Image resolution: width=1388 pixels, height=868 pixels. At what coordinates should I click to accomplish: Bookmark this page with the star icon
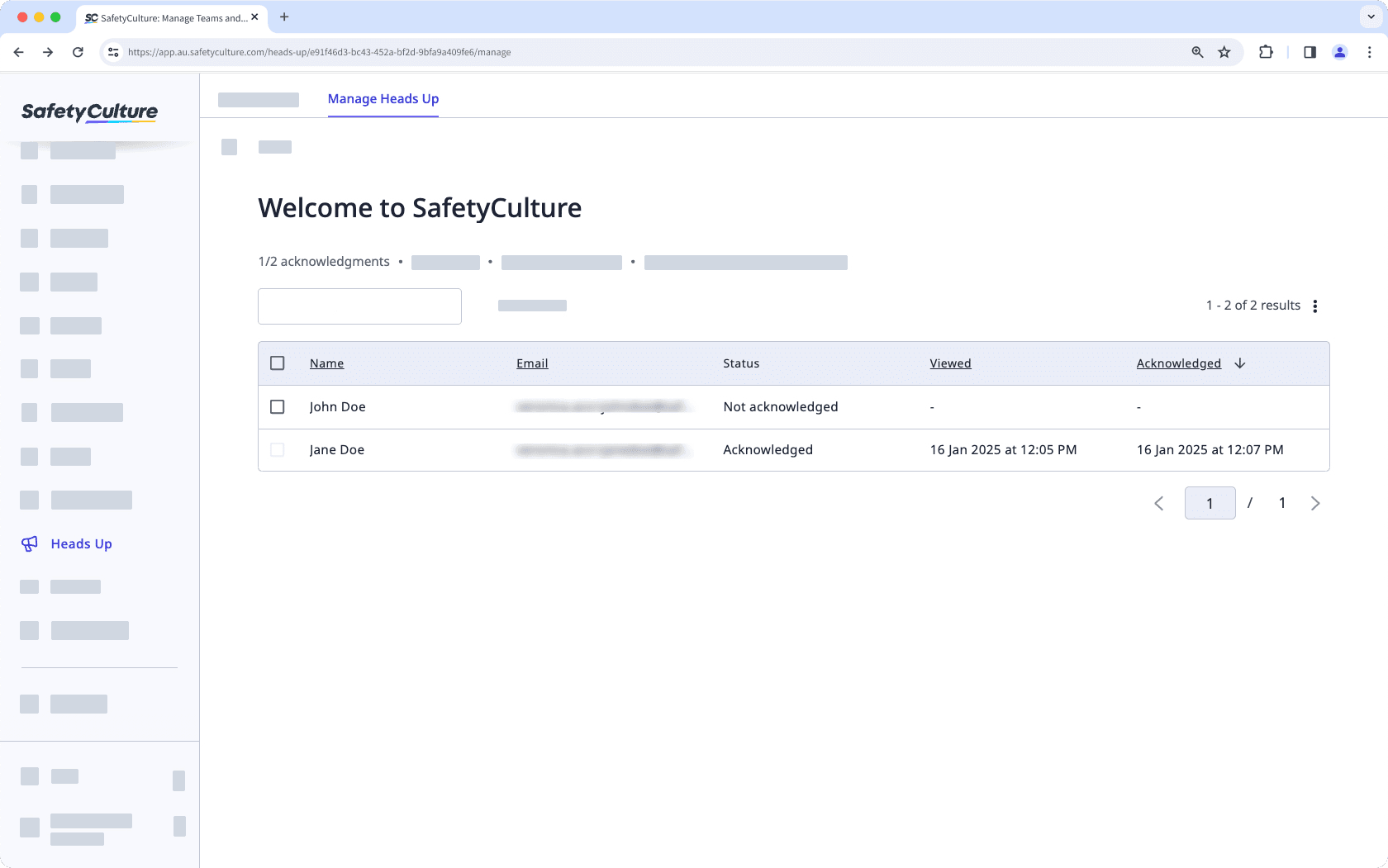pos(1224,52)
